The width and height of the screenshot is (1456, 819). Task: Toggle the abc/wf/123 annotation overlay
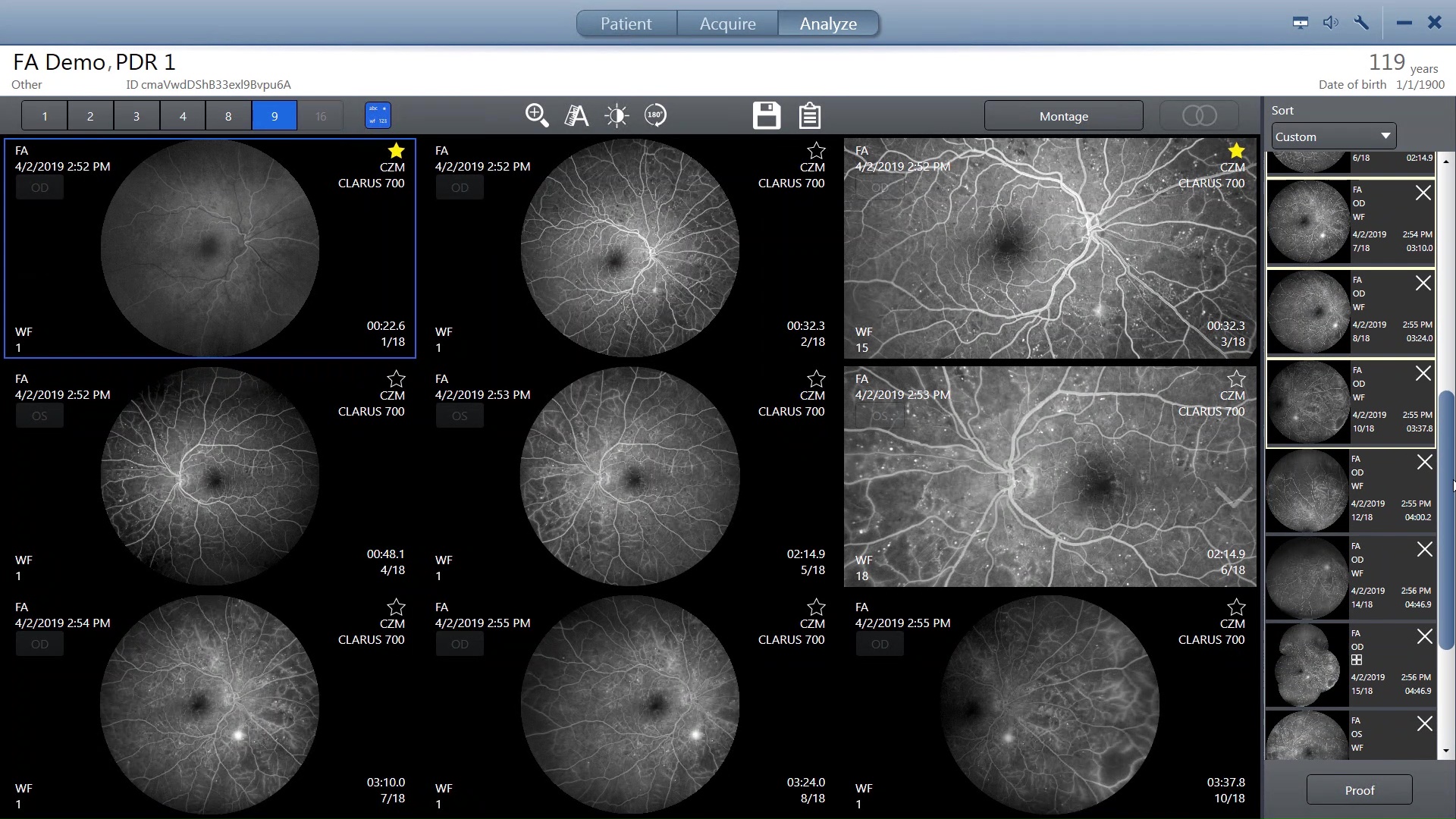point(377,115)
